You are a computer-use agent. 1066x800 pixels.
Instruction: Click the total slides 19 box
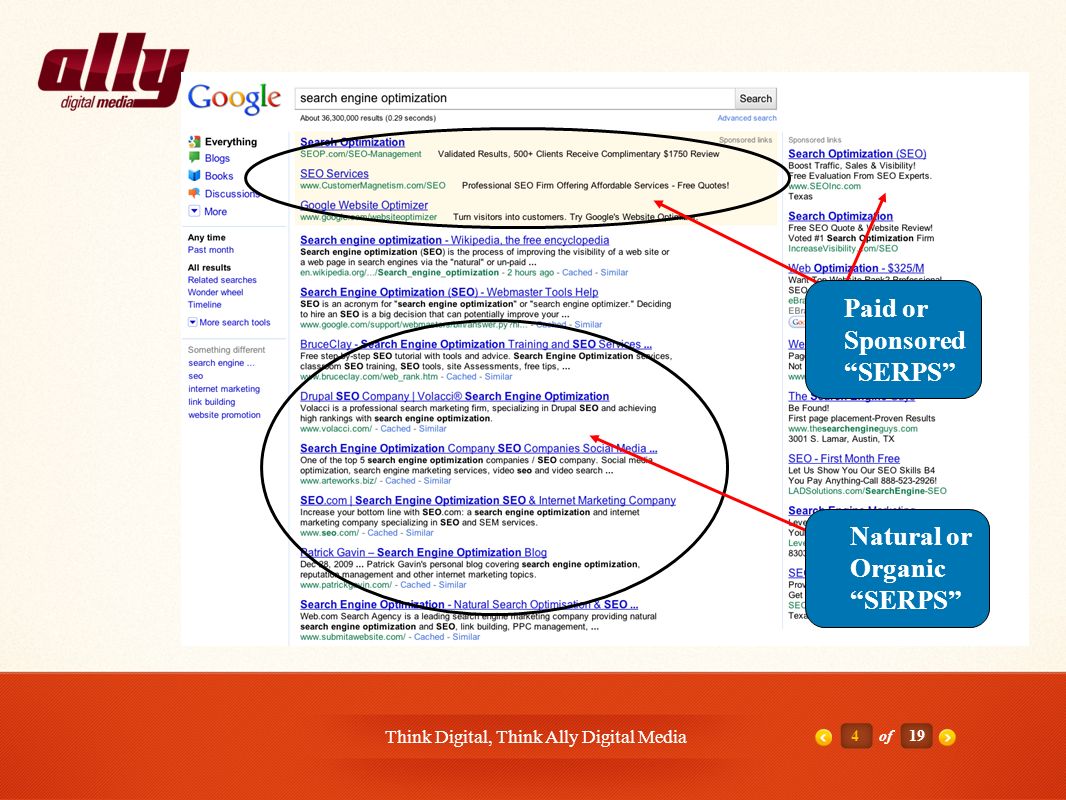(916, 735)
